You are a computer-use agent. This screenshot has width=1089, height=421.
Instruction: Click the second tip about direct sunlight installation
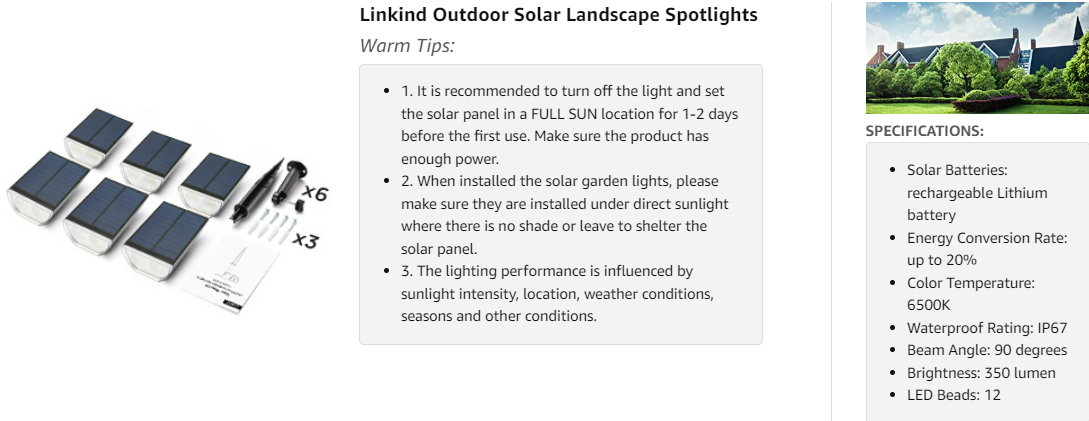565,215
